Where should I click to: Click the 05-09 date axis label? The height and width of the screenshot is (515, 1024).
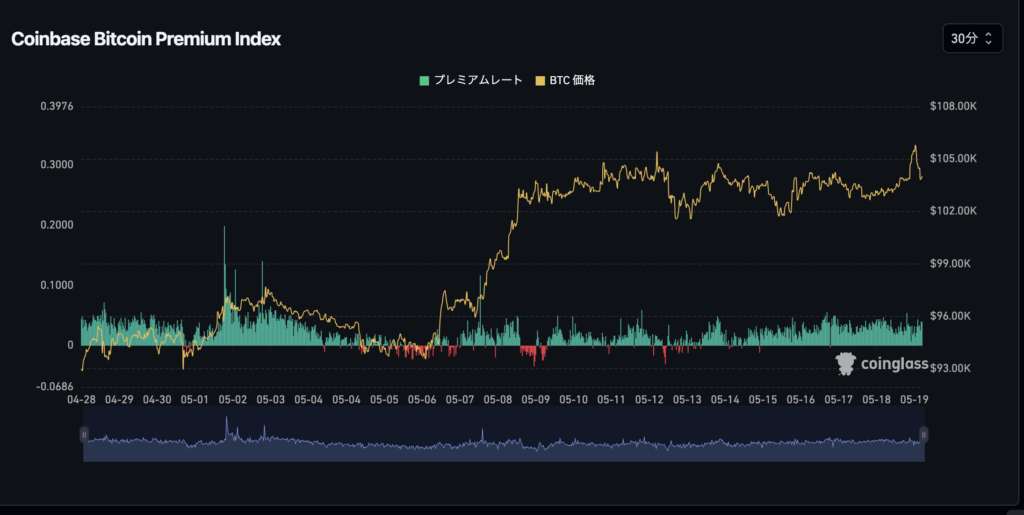536,399
